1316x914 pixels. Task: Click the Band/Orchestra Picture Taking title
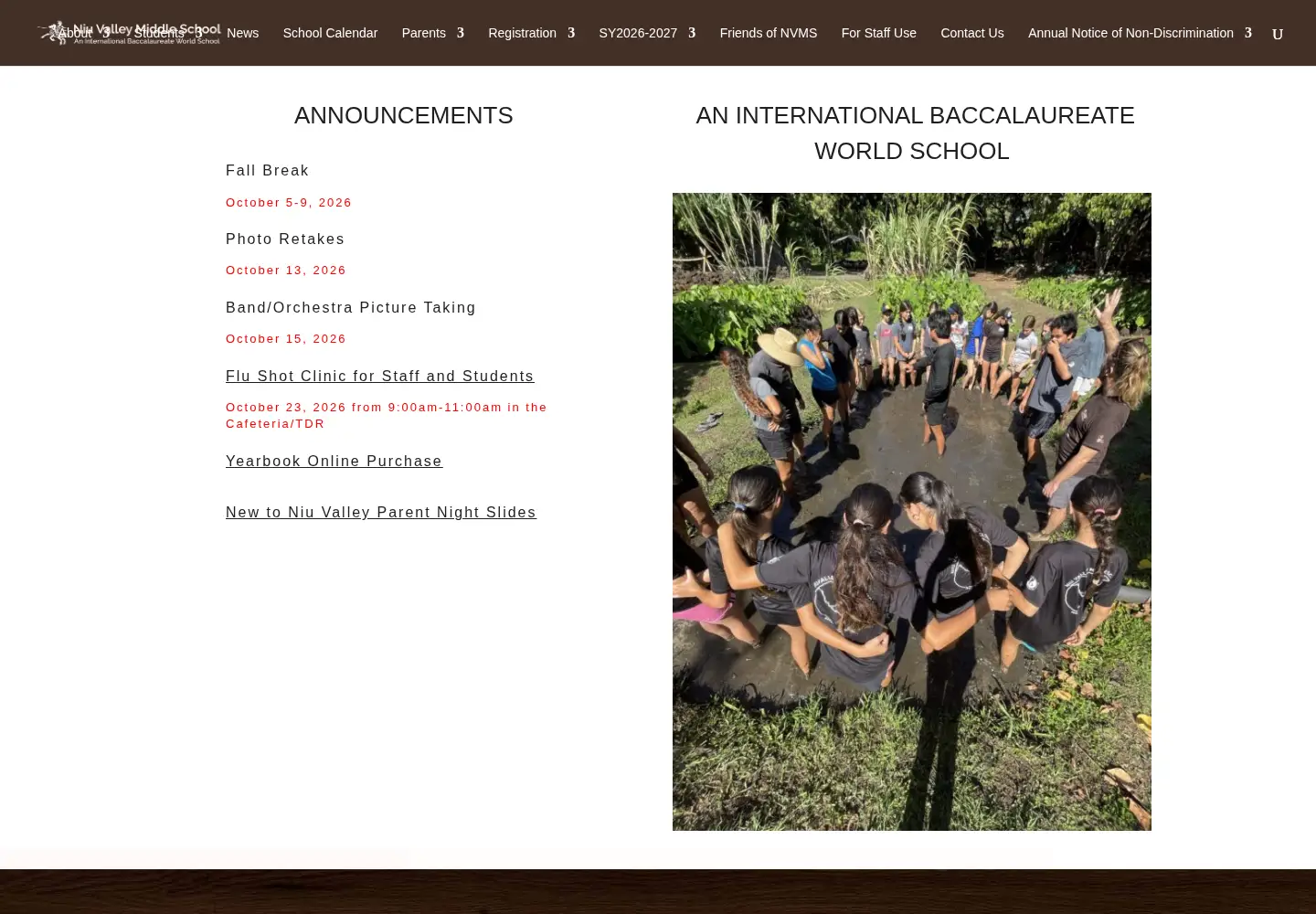(x=351, y=308)
